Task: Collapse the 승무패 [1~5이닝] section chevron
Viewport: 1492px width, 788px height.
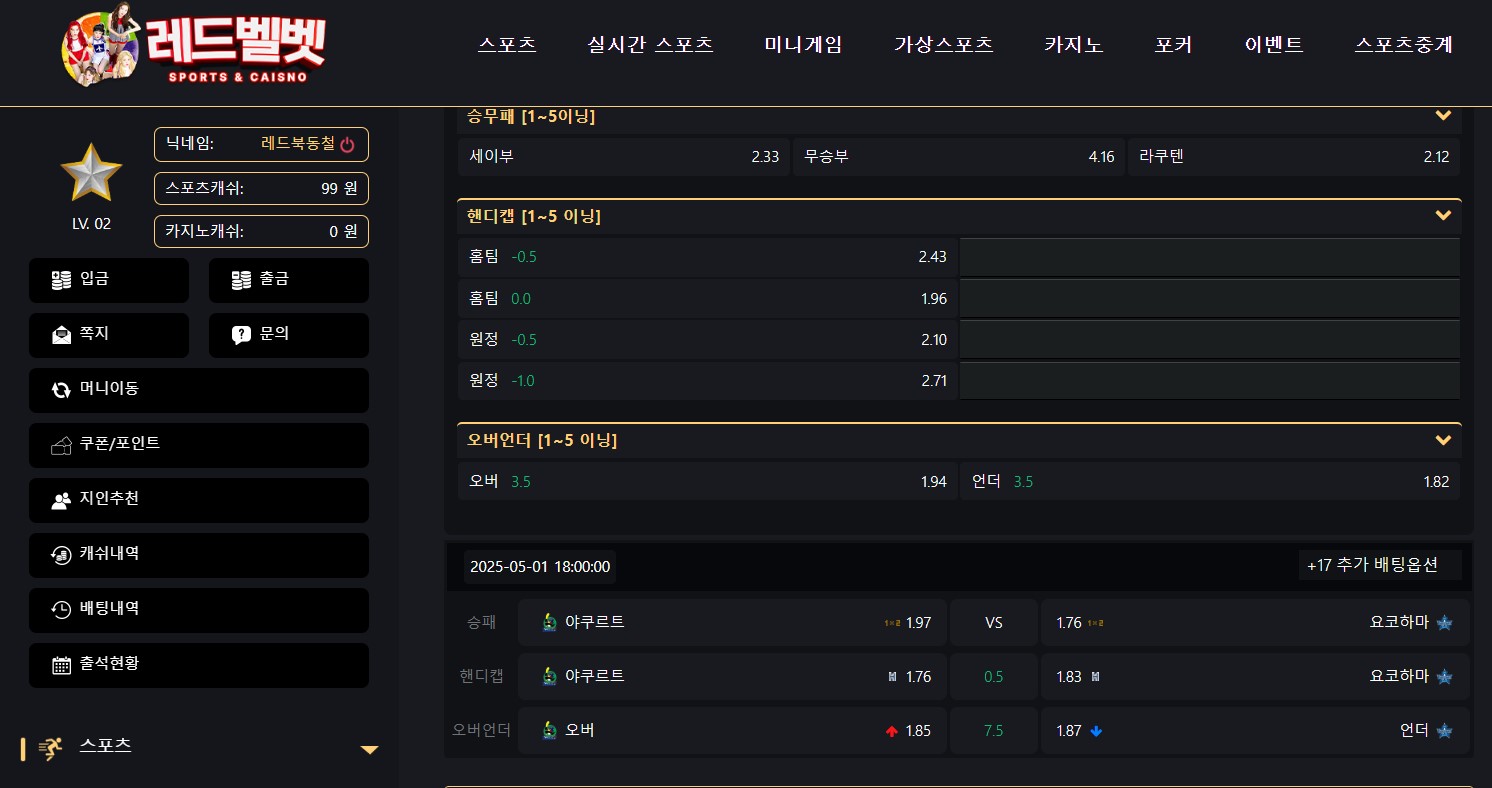Action: pyautogui.click(x=1443, y=116)
